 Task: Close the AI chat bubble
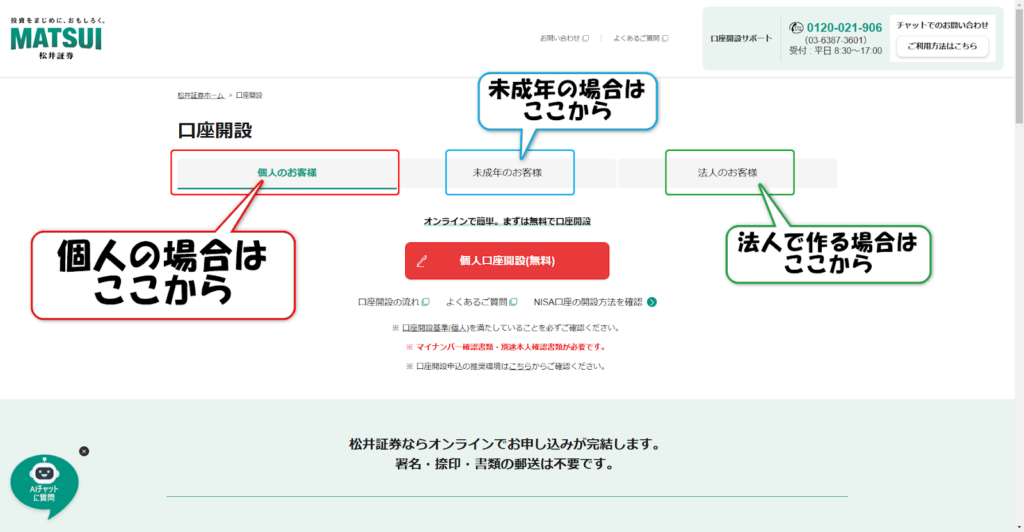(84, 451)
